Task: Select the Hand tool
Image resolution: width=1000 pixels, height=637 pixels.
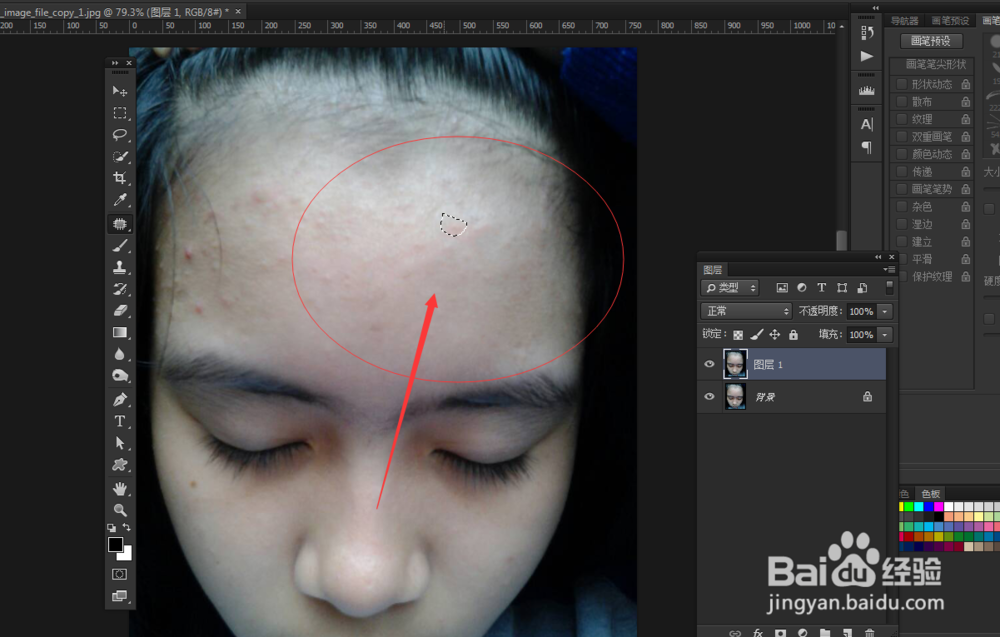Action: click(x=119, y=489)
